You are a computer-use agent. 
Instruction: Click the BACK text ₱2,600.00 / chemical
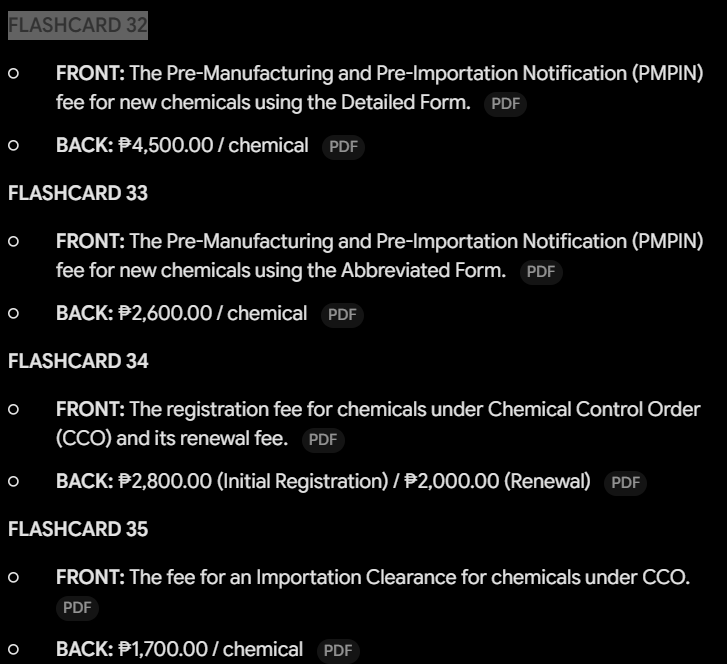tap(213, 313)
